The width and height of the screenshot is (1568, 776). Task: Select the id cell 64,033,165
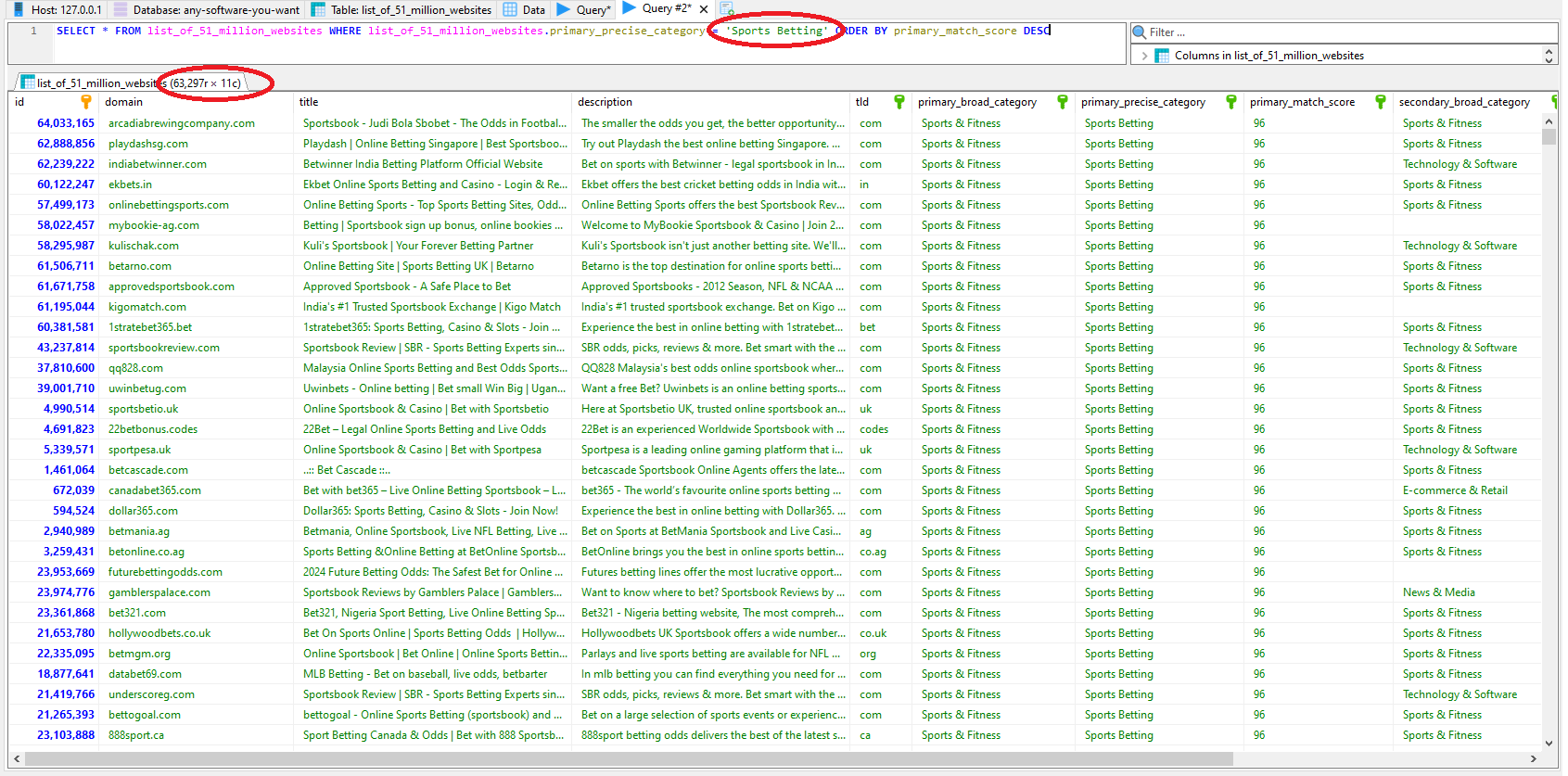(54, 123)
